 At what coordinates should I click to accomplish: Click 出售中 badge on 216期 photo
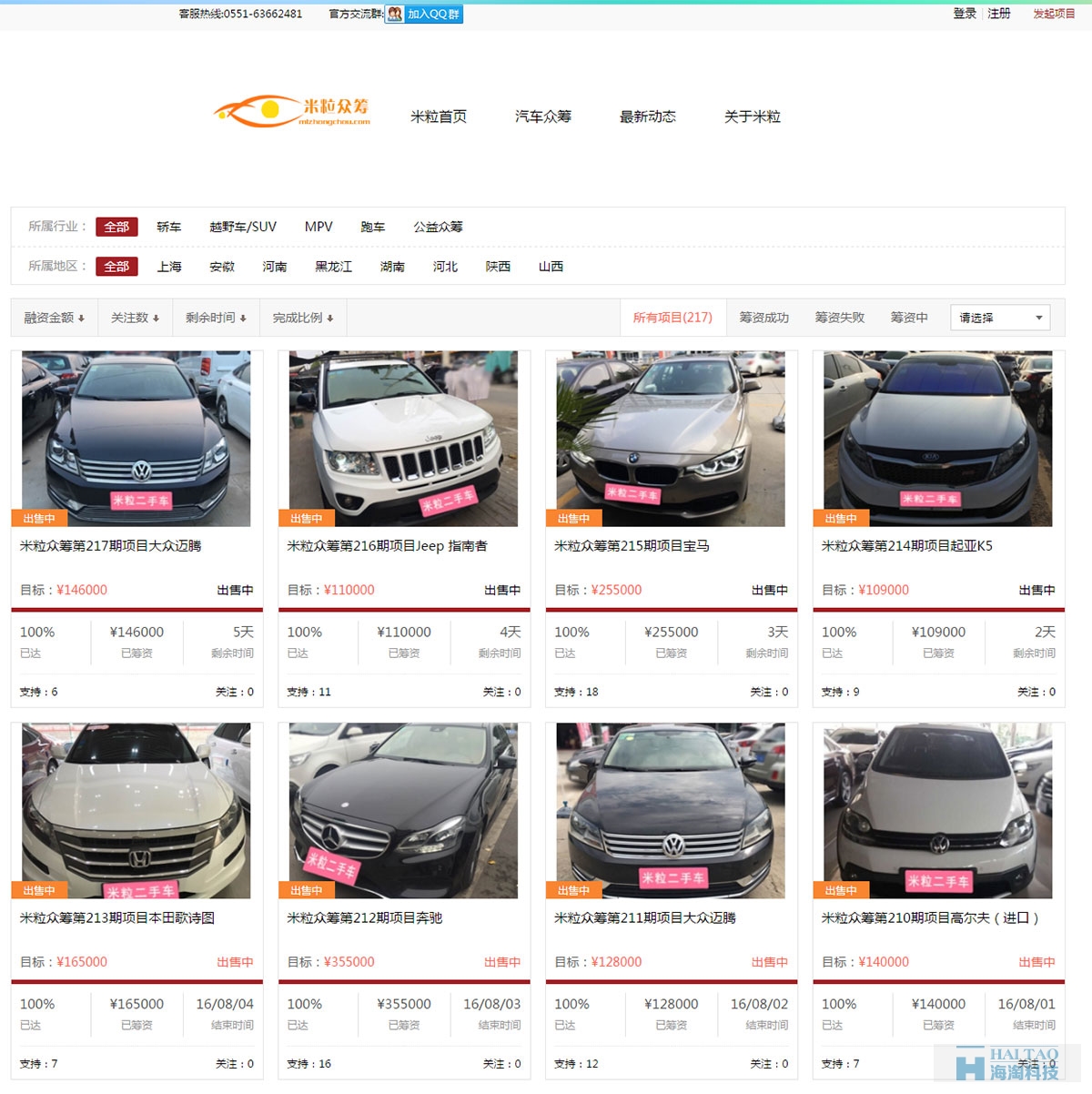(x=307, y=518)
